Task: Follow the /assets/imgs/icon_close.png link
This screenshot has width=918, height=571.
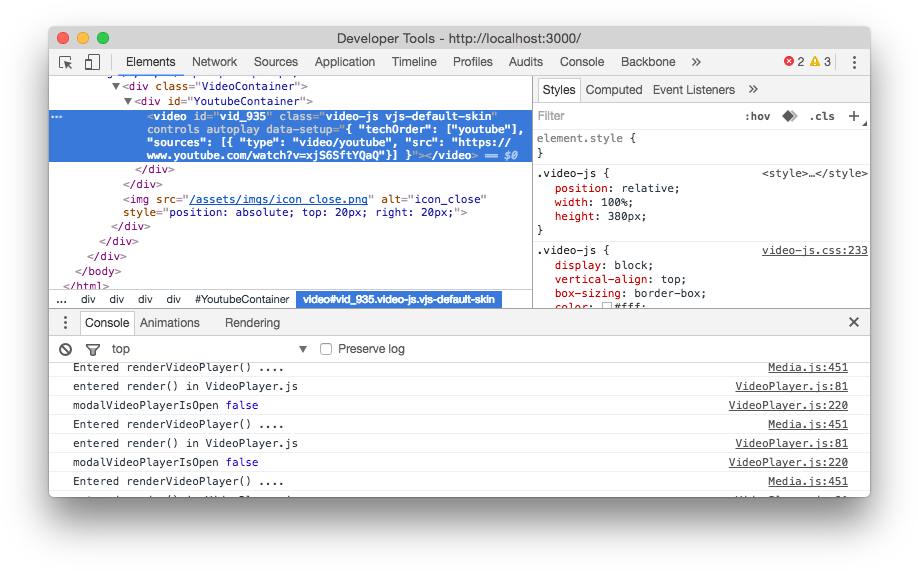Action: (x=279, y=199)
